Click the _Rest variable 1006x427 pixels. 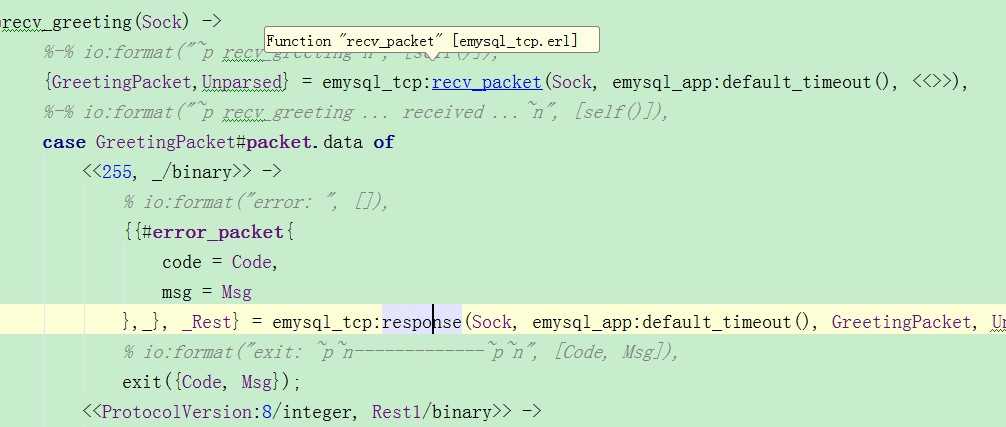pyautogui.click(x=209, y=321)
